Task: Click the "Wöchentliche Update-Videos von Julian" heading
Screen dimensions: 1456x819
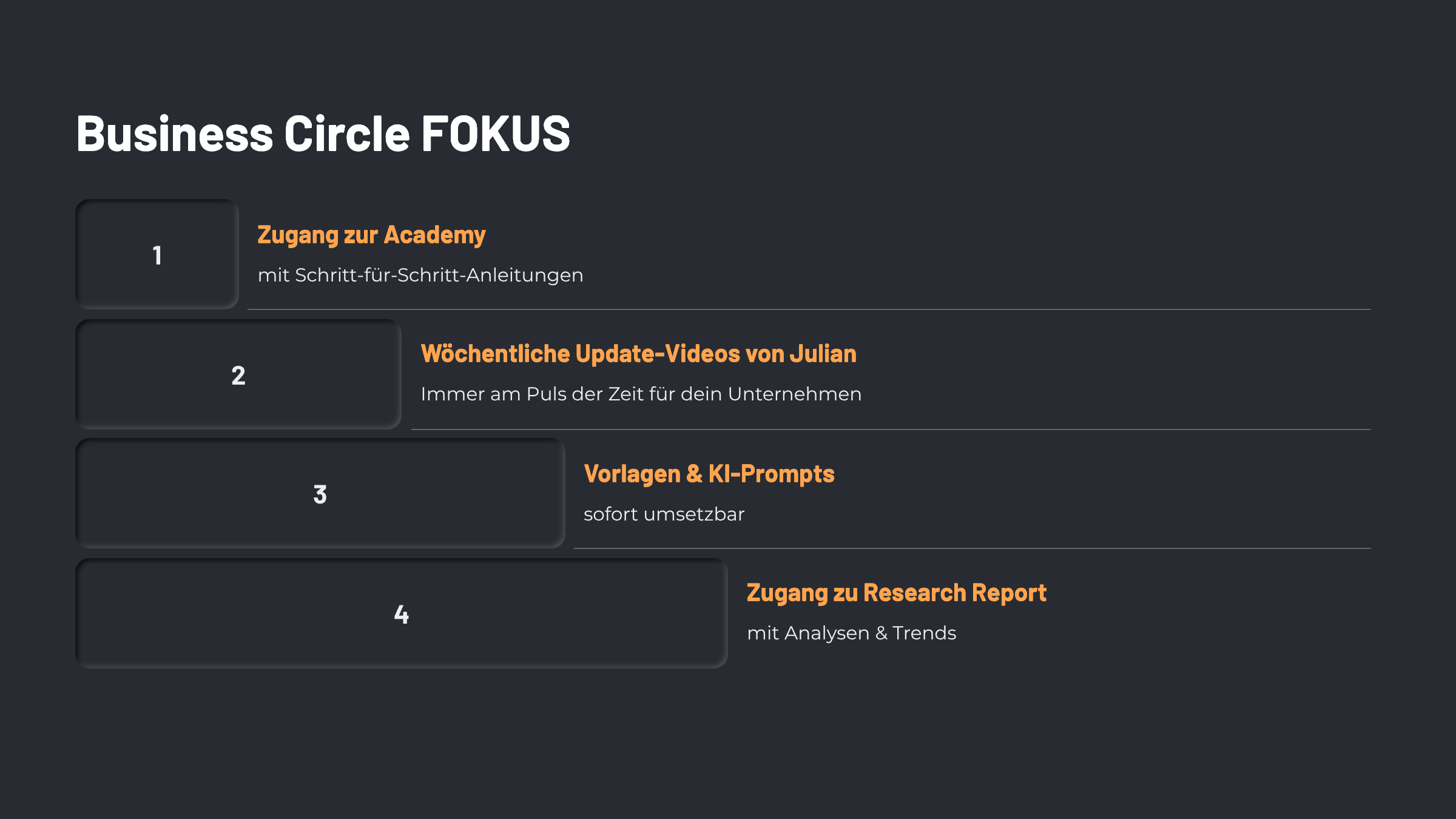Action: [638, 354]
